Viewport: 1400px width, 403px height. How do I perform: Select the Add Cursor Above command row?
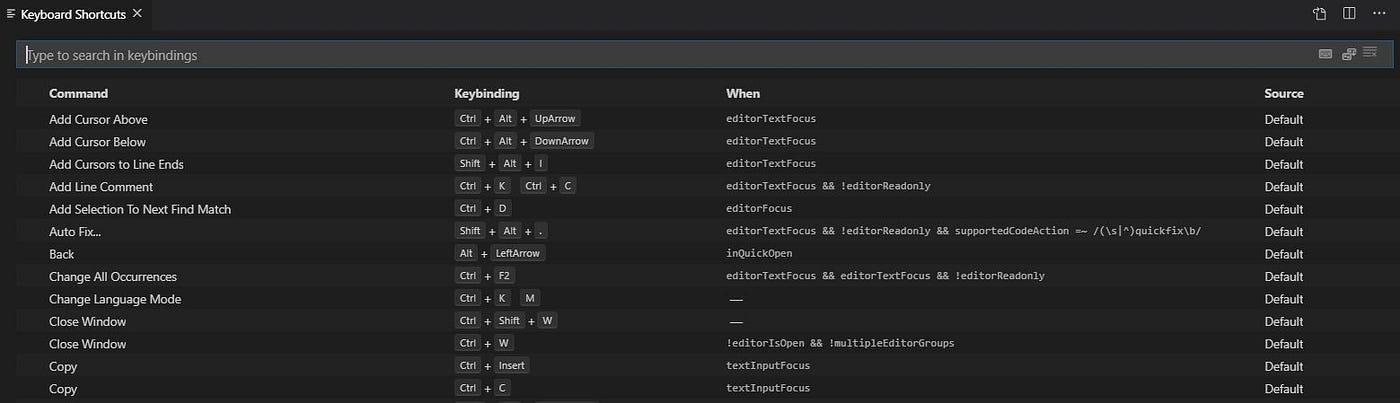click(98, 119)
